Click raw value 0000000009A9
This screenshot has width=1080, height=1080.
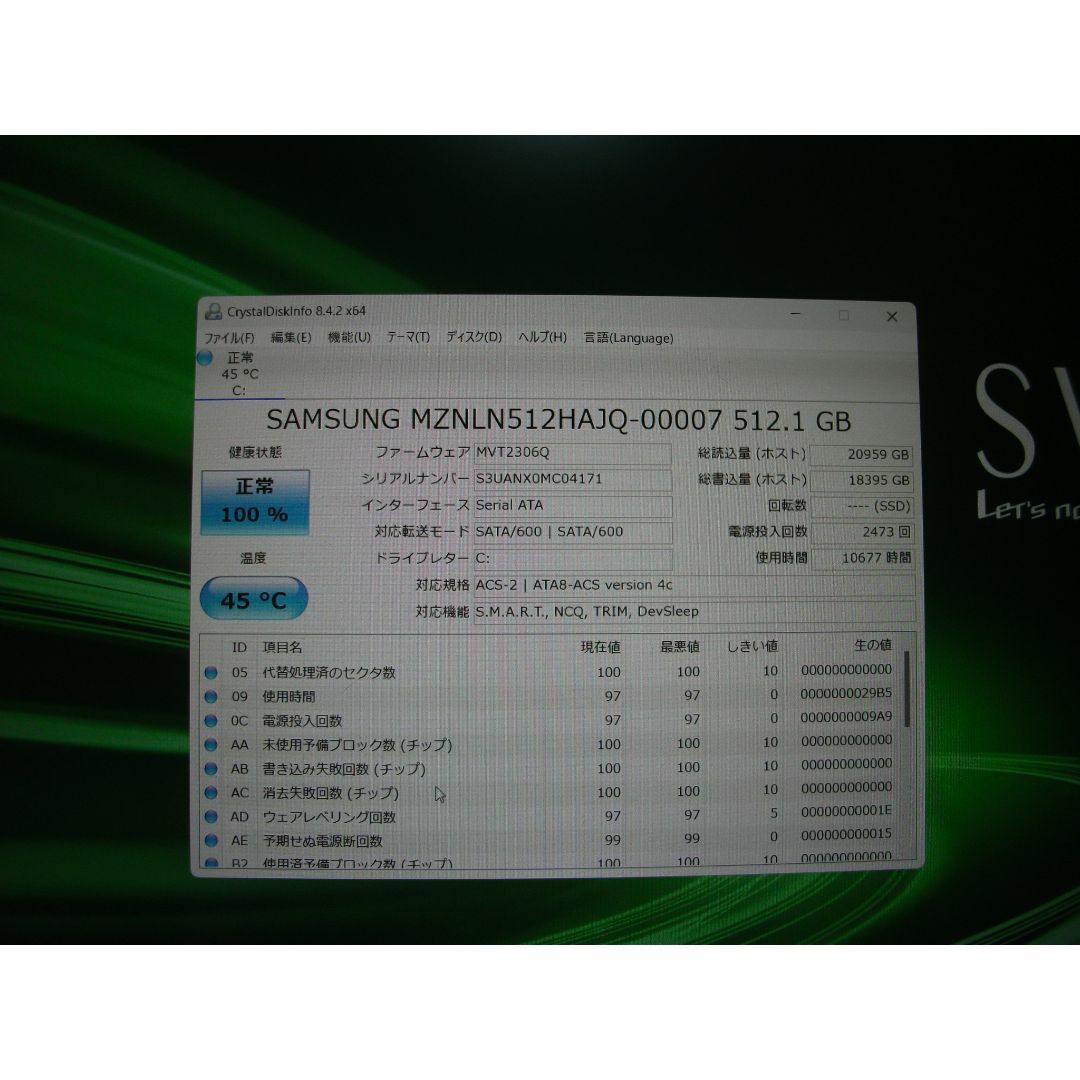tap(846, 716)
